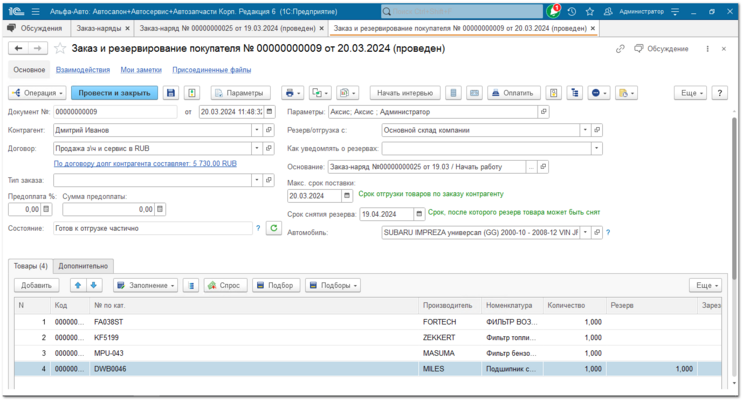Open Операция dropdown menu
Screen dimensions: 743x401
[37, 93]
